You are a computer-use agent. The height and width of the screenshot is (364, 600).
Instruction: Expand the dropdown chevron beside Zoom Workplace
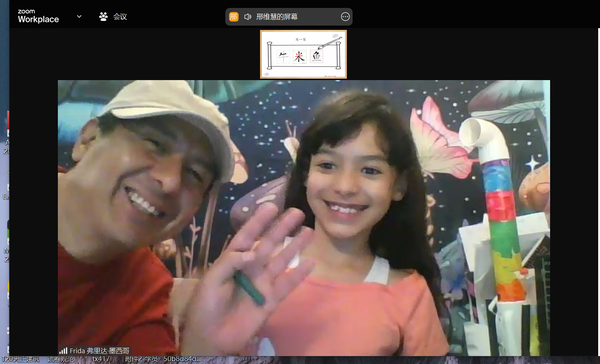[79, 16]
